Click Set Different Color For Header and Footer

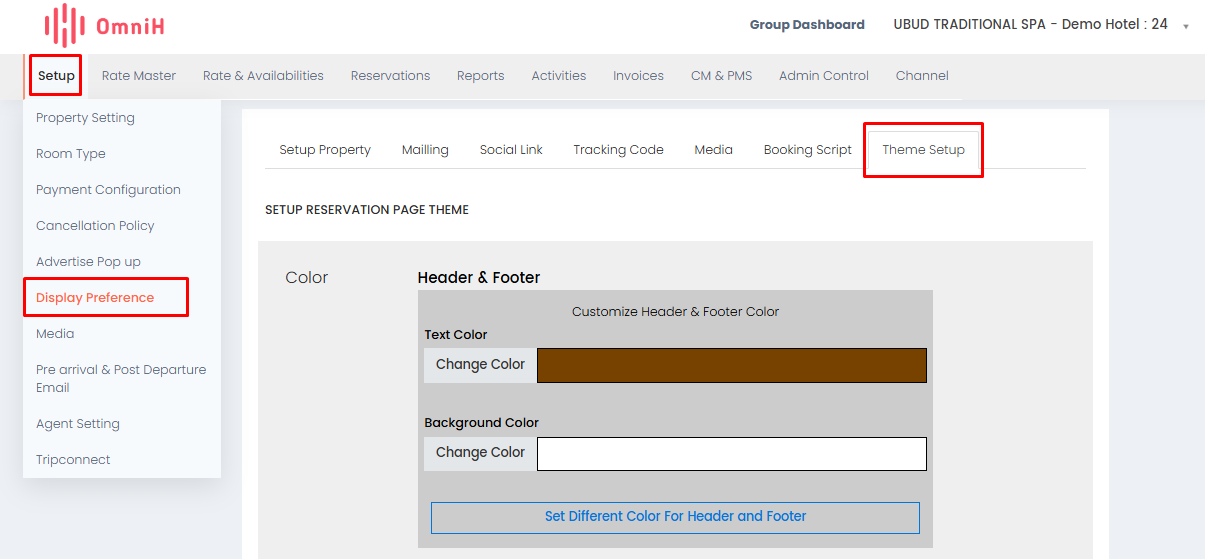[x=675, y=517]
